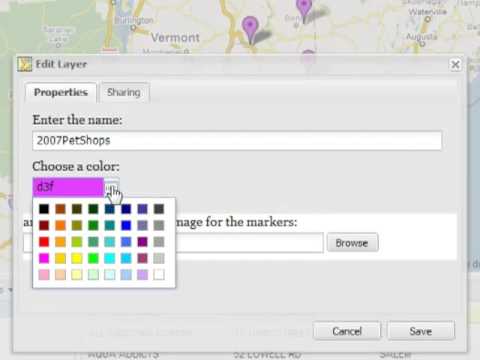
Task: Choose the pure blue swatch
Action: 126,225
